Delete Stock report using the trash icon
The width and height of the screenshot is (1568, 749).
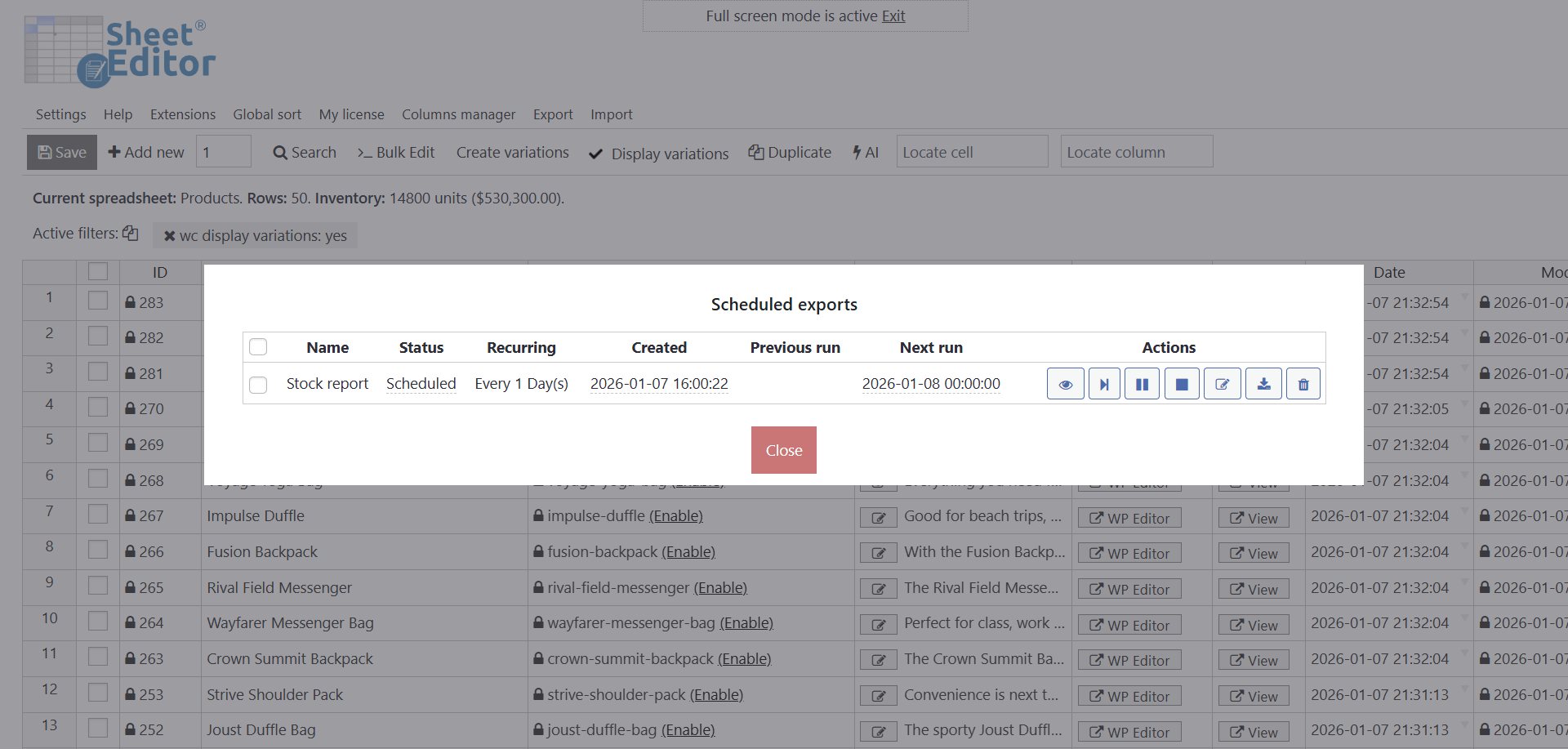(x=1303, y=384)
